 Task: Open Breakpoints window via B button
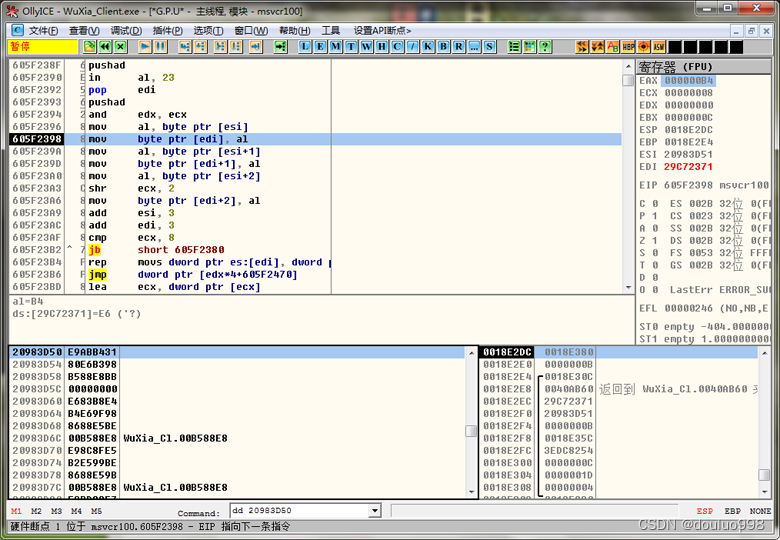pos(443,47)
